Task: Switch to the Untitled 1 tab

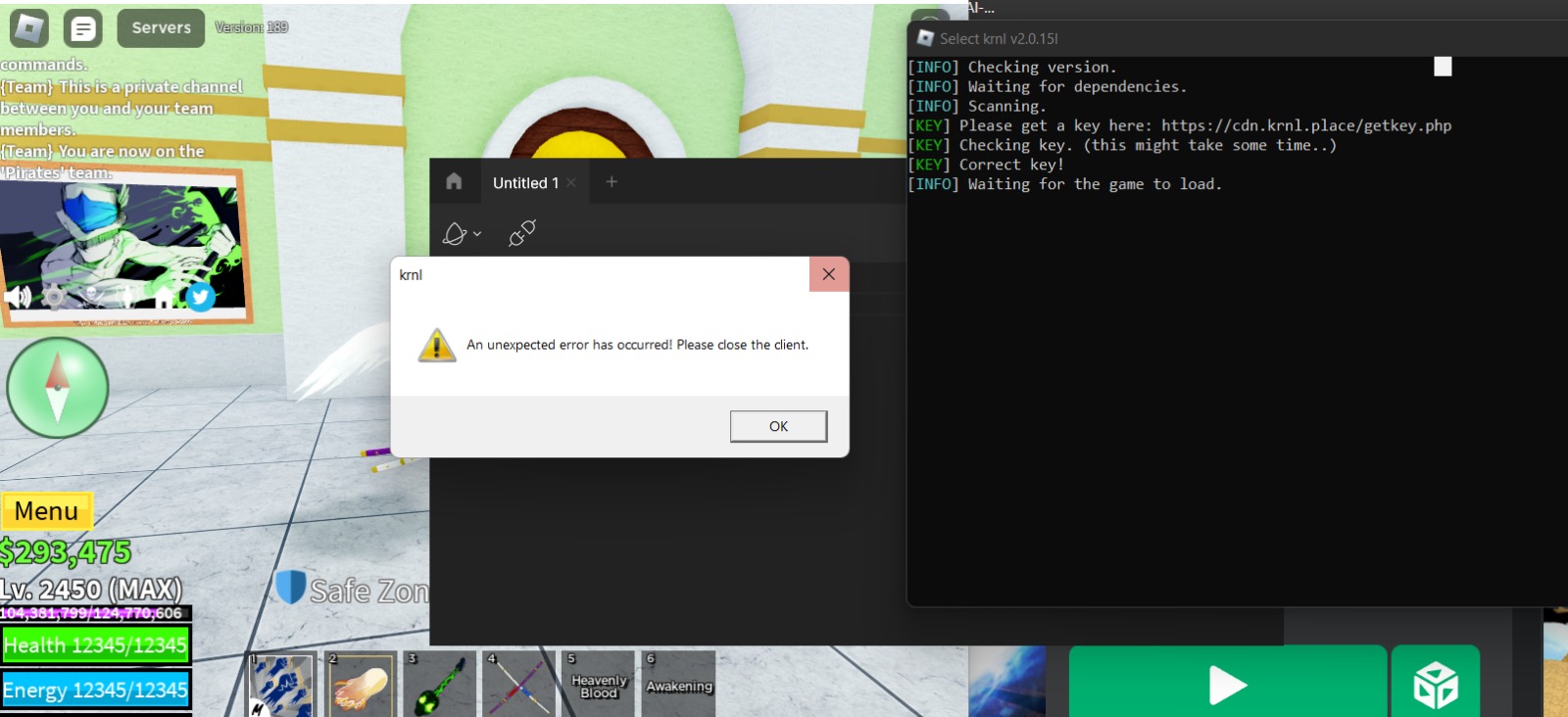Action: point(525,183)
